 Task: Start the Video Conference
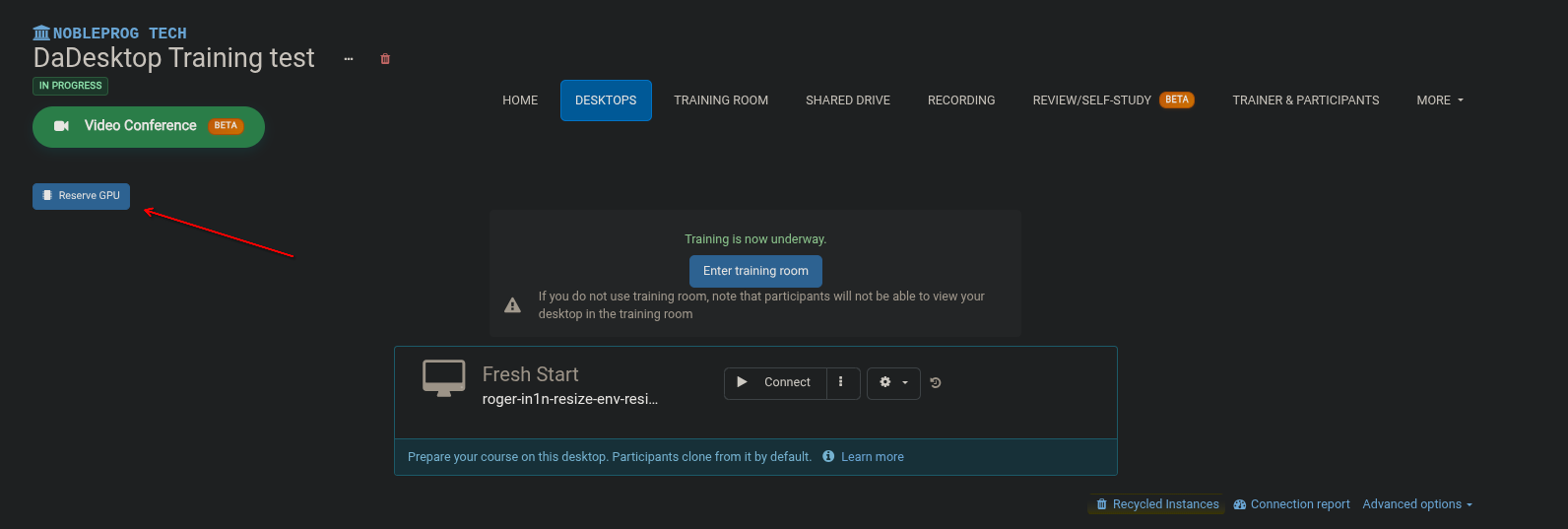click(x=149, y=126)
